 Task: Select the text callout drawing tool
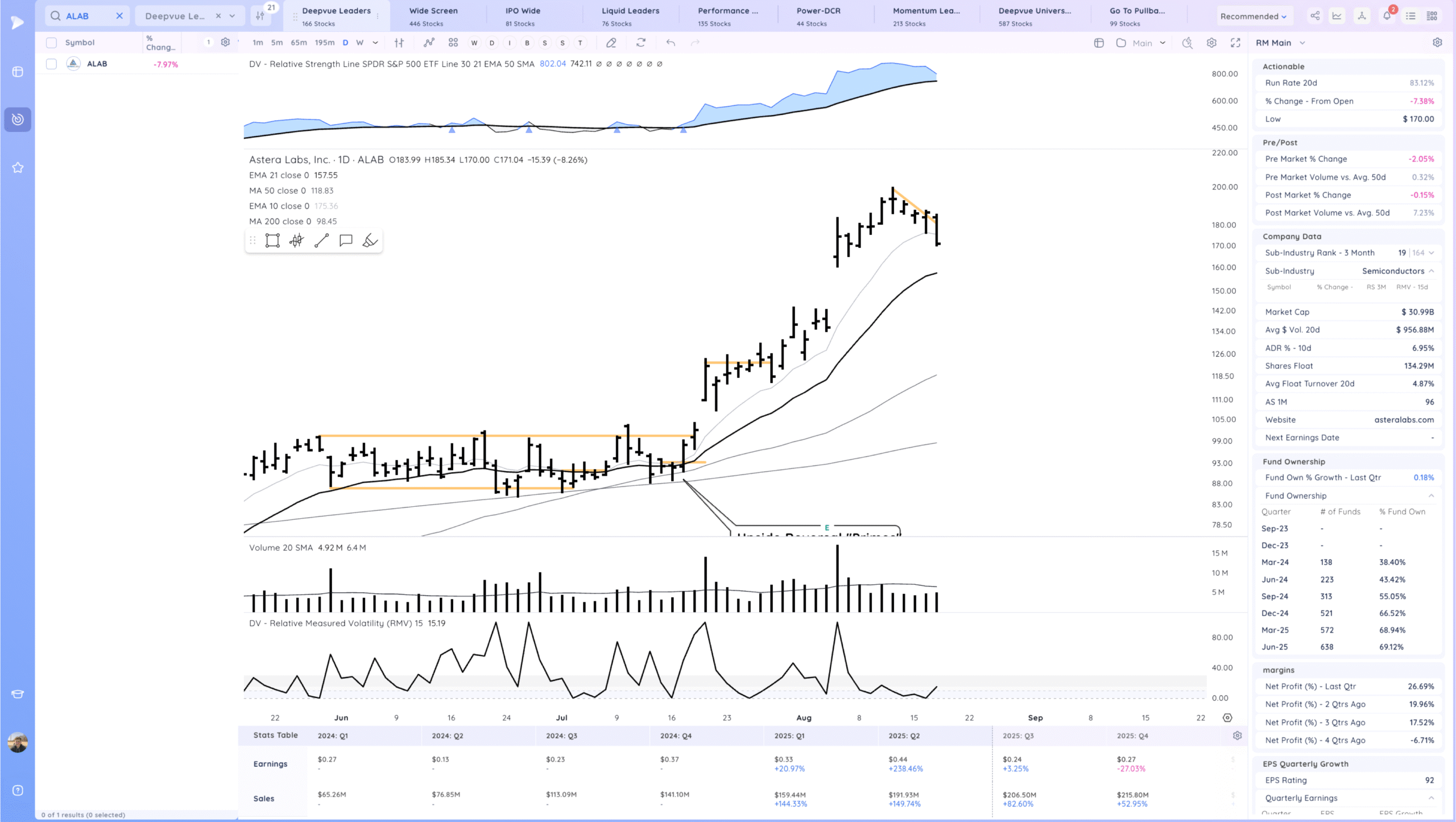pos(346,241)
